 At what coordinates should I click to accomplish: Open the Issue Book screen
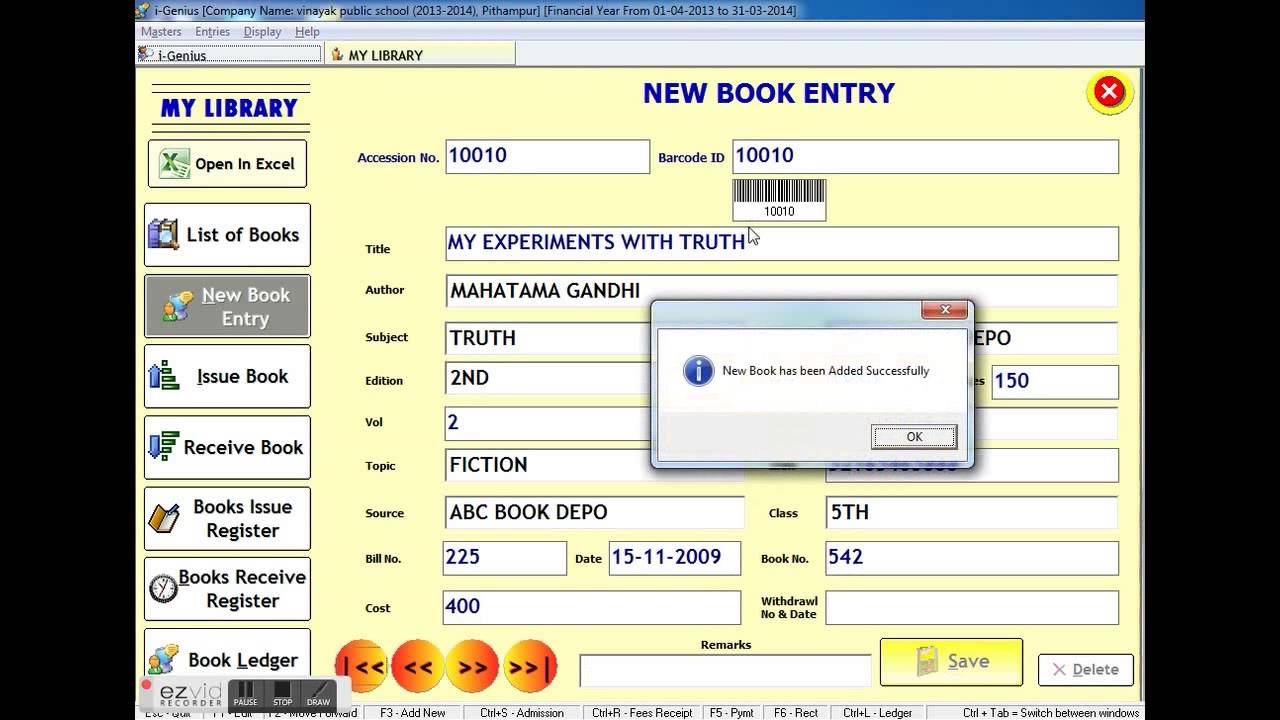[227, 377]
